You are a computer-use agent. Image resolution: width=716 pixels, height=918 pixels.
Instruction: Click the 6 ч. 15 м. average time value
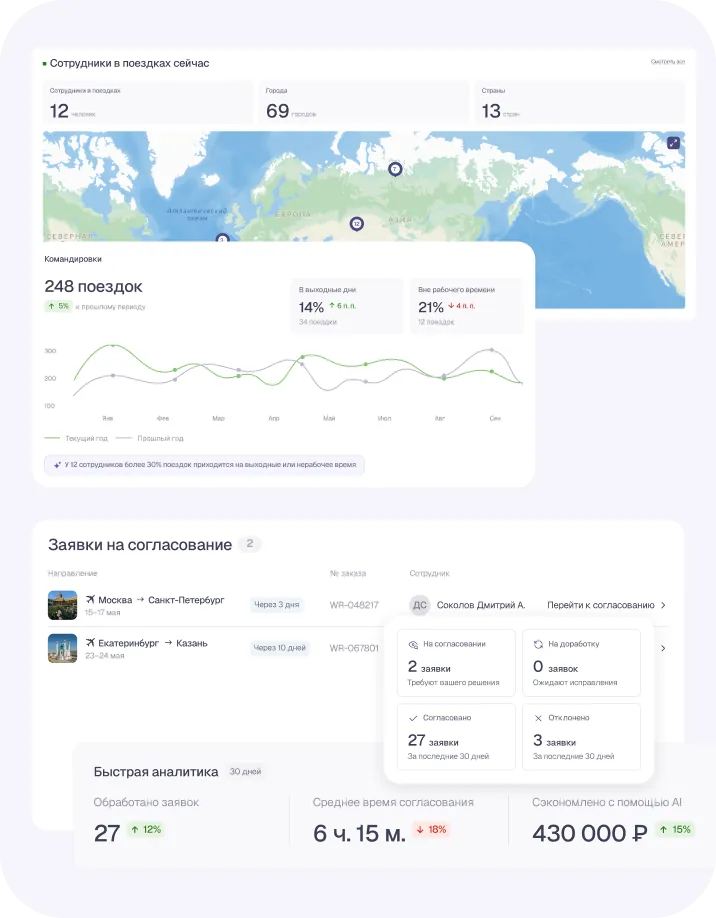[x=359, y=833]
